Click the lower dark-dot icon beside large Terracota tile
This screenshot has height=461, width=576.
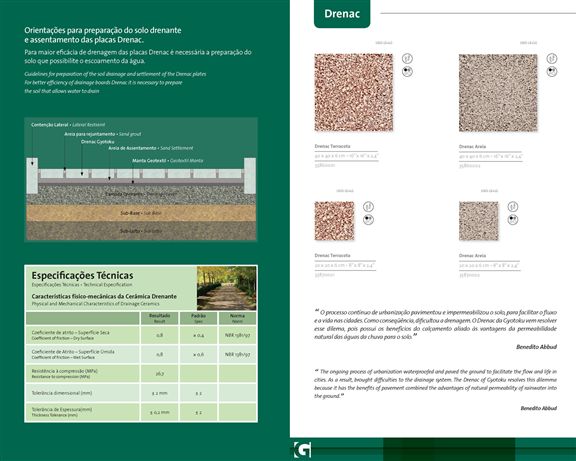click(407, 71)
